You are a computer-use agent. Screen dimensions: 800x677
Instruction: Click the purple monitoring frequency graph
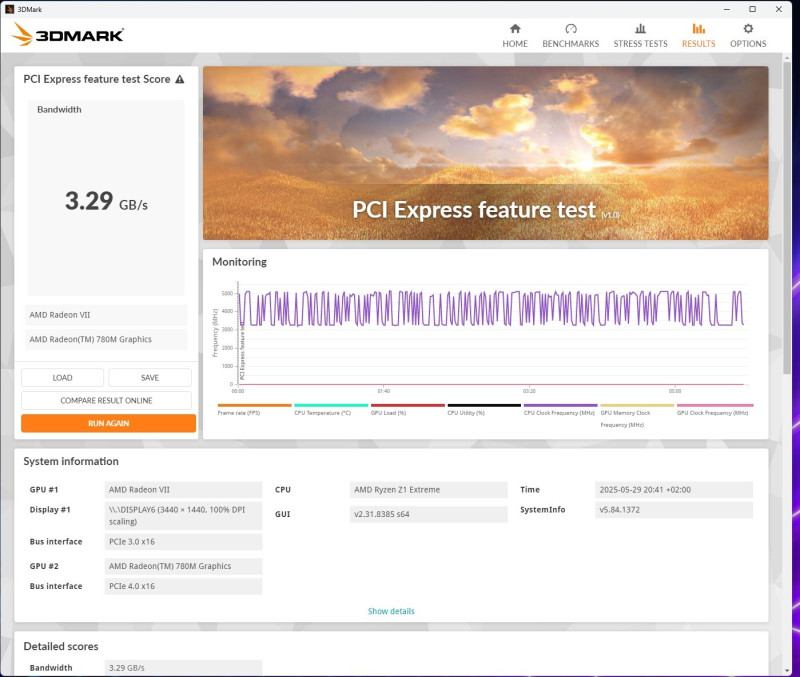click(490, 308)
